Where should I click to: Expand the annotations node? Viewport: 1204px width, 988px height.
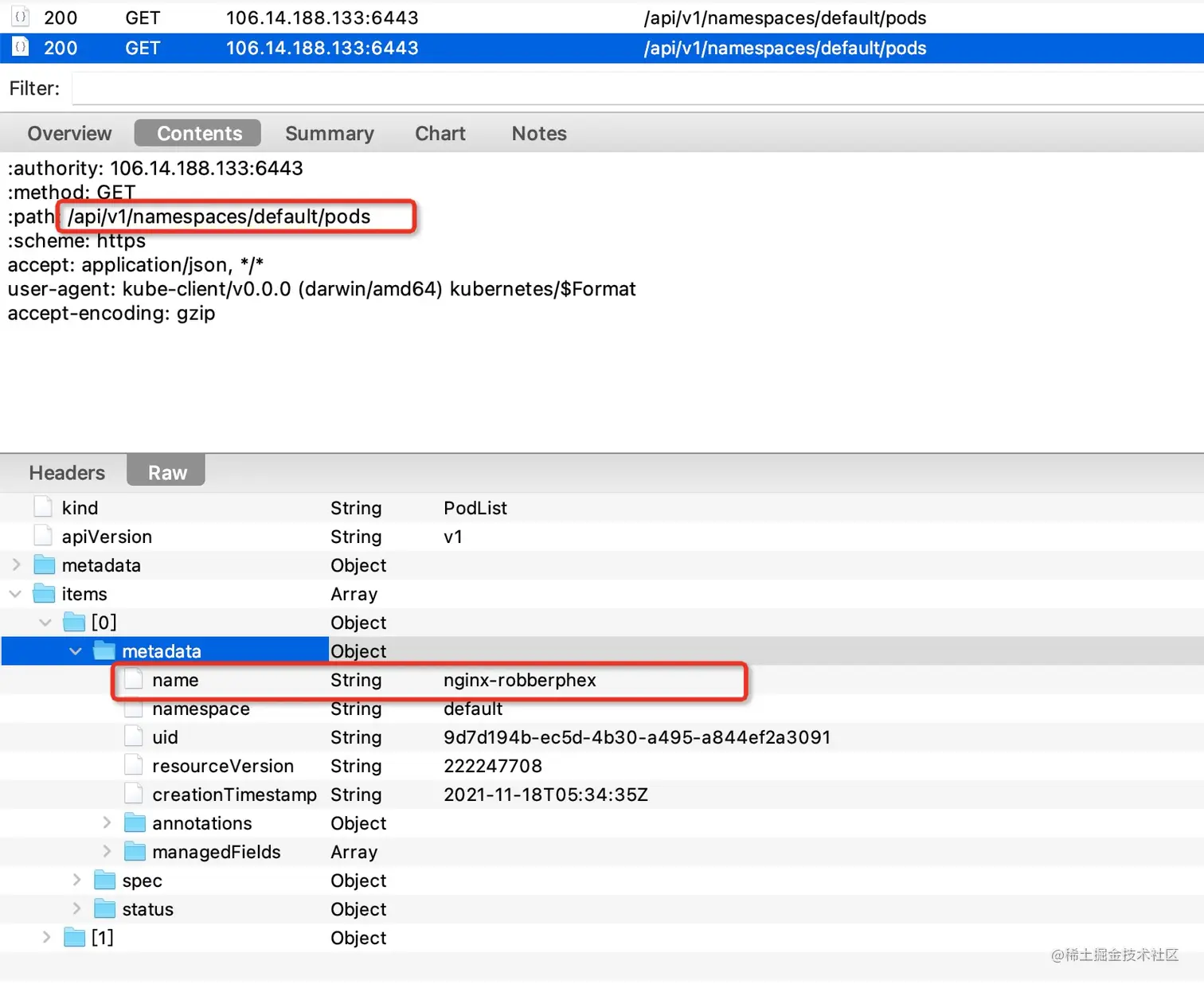107,822
